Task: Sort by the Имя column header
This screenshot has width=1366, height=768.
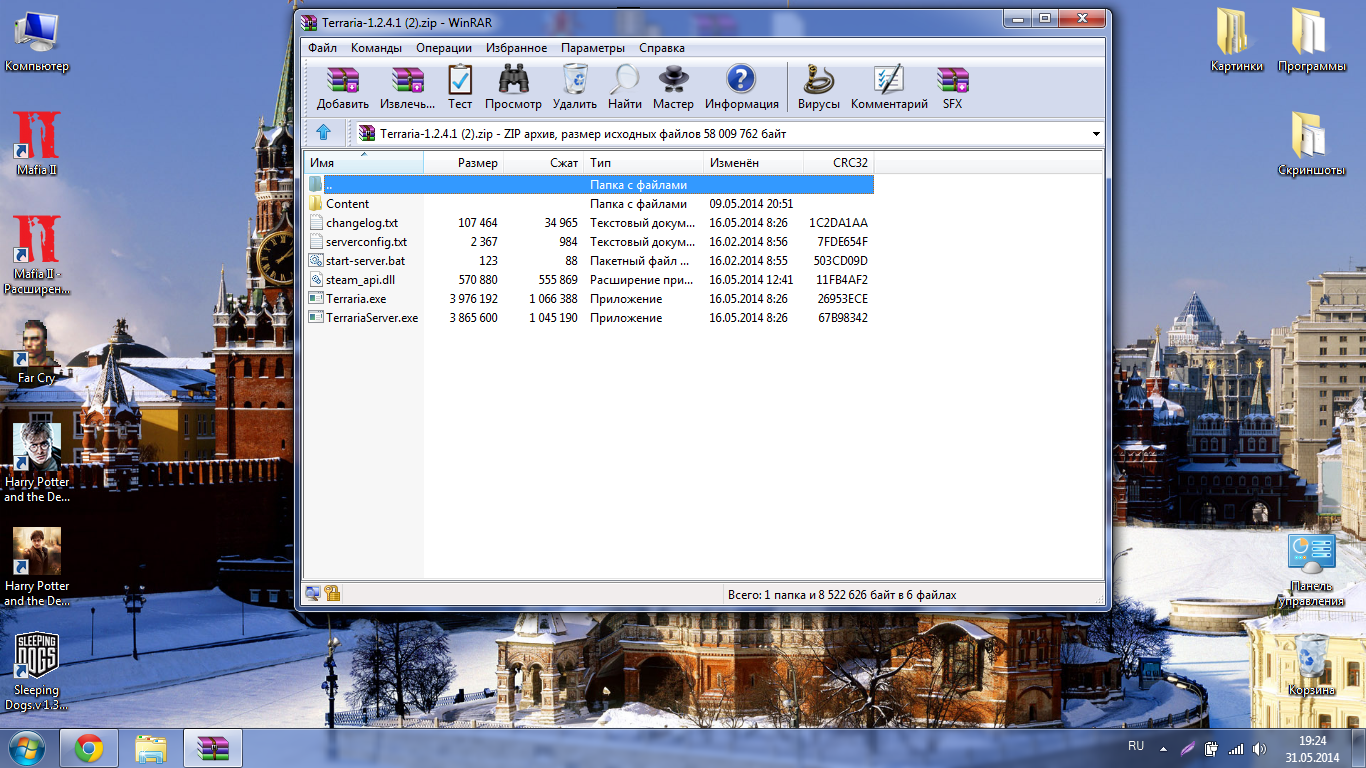Action: (364, 163)
